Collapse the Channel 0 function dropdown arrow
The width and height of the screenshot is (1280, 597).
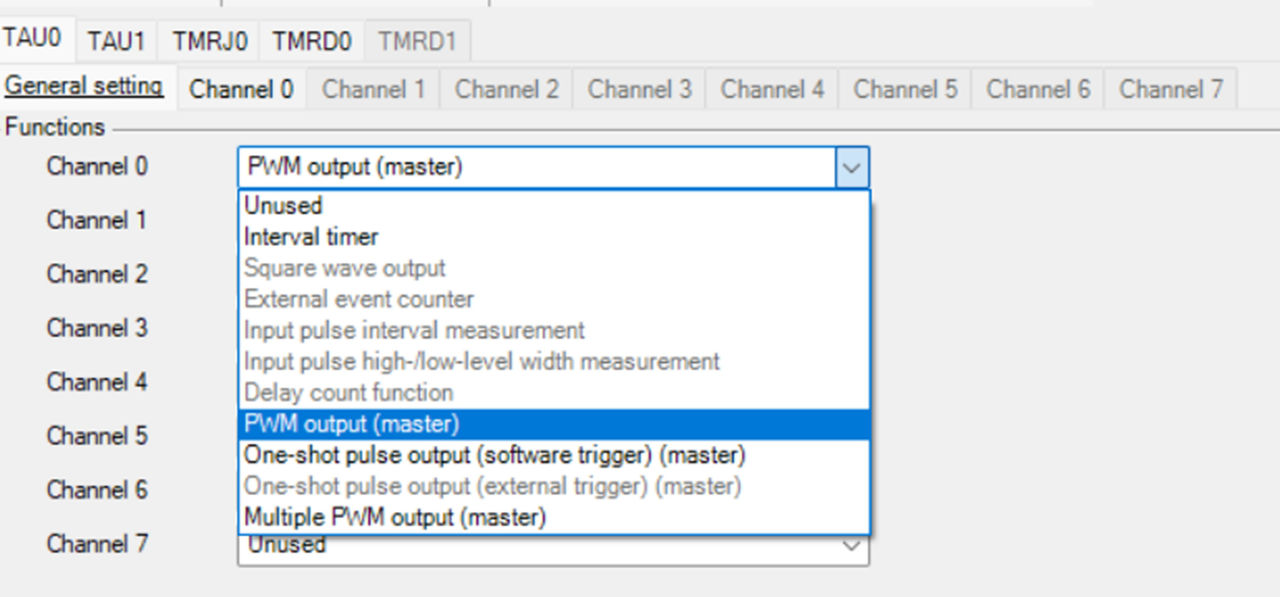(851, 168)
